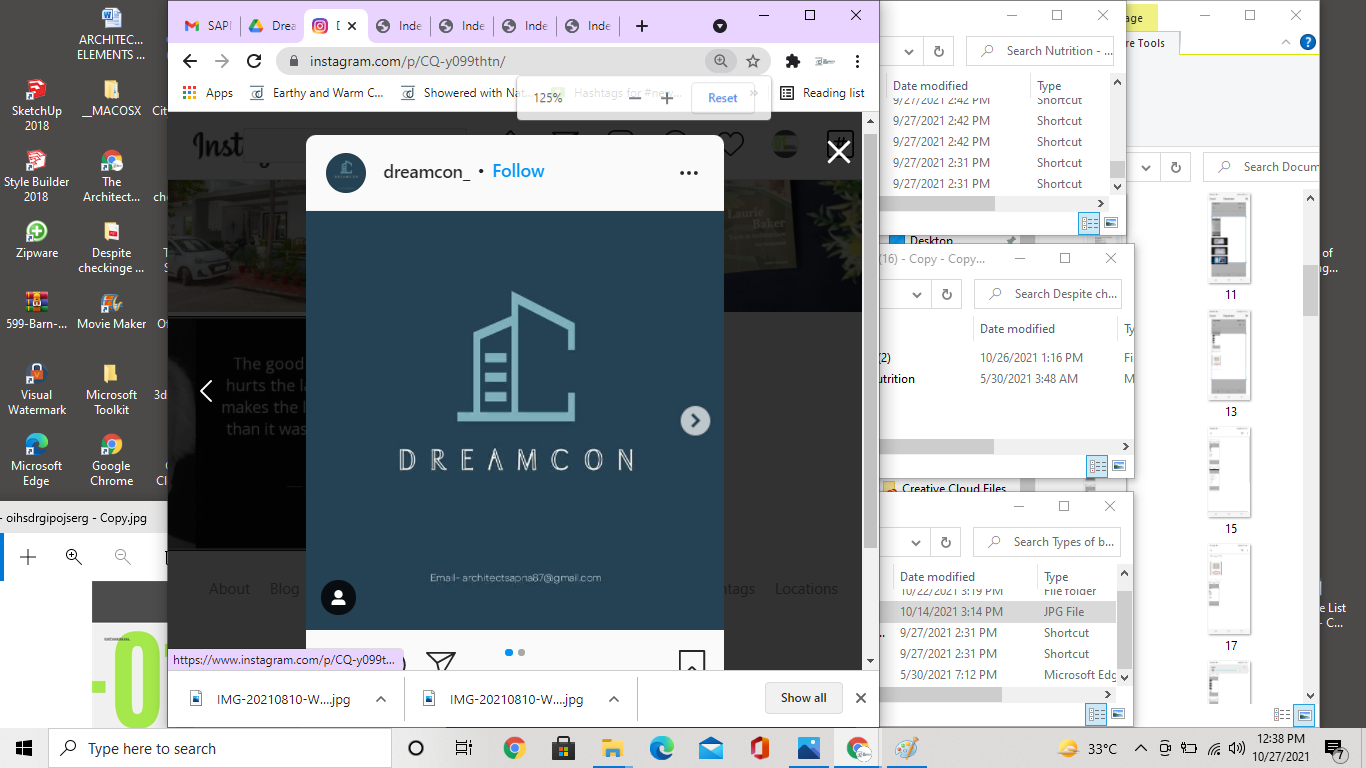Open the SketchUp 2018 desktop icon

pos(36,105)
